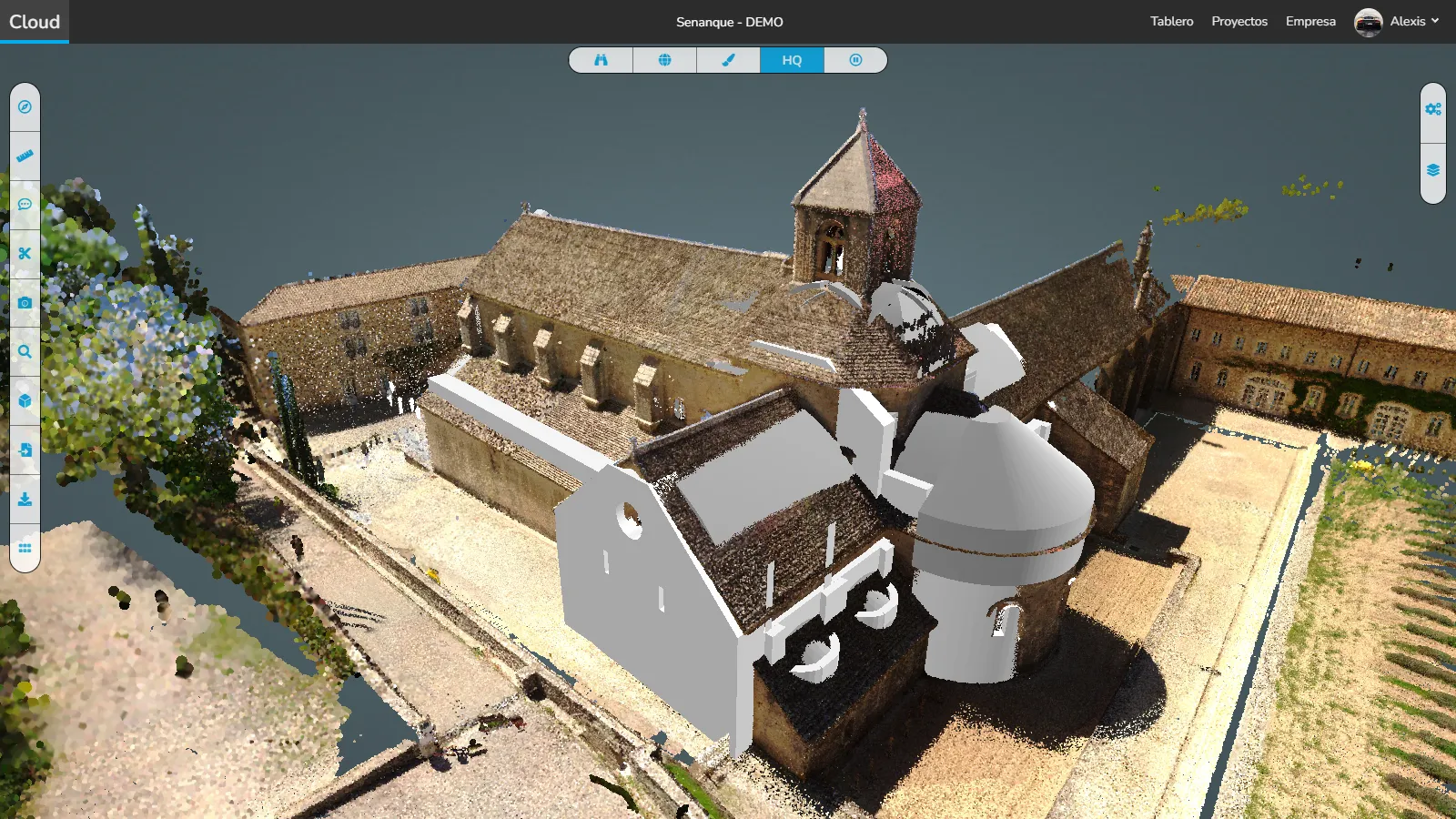Open the compass navigation tool

tap(25, 107)
